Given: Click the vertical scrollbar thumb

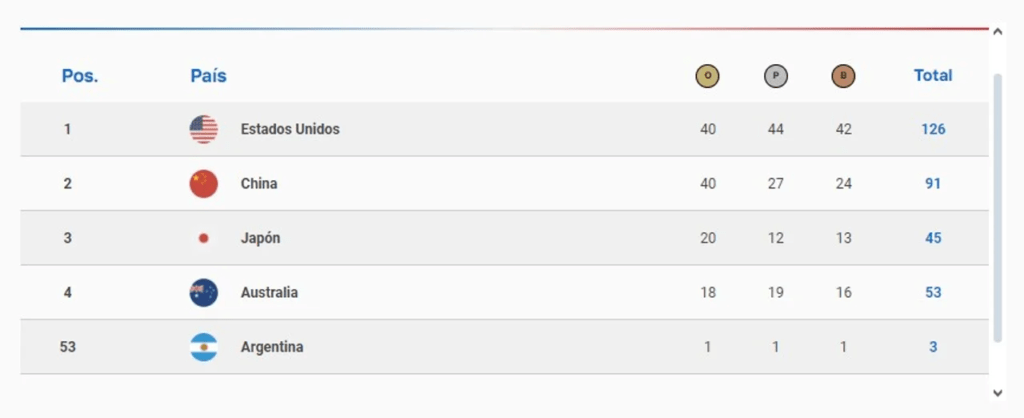Looking at the screenshot, I should [997, 205].
